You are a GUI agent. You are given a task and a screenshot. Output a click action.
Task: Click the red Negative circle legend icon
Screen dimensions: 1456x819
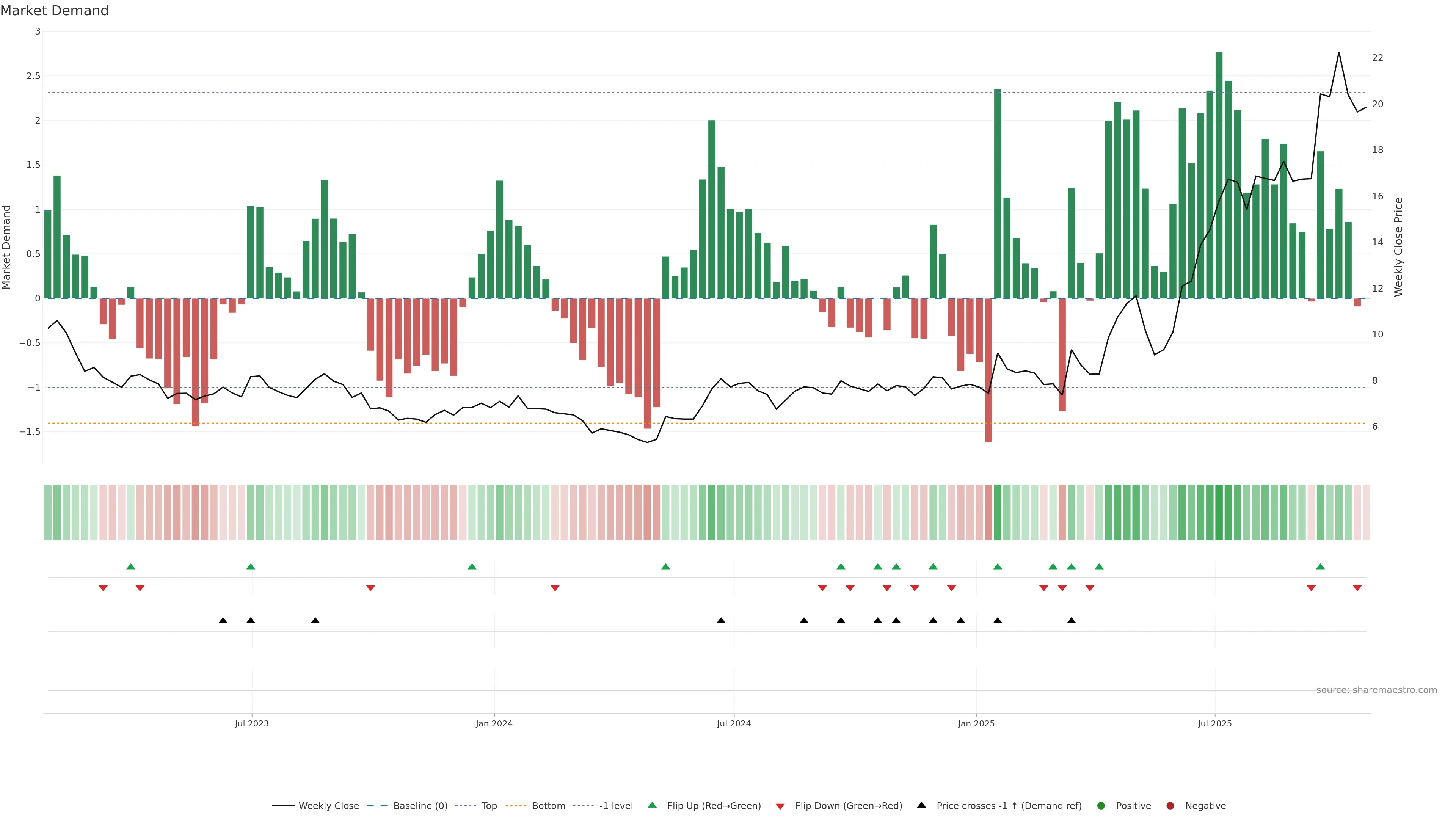[x=1170, y=805]
